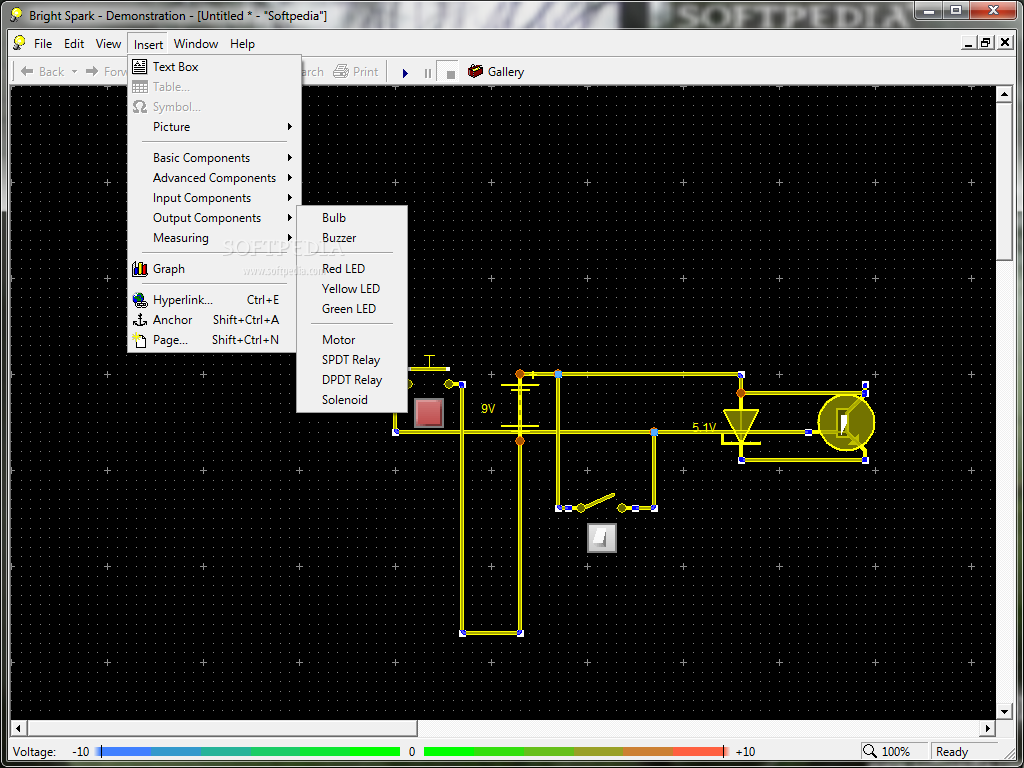Open the Window menu
This screenshot has height=768, width=1024.
coord(196,44)
